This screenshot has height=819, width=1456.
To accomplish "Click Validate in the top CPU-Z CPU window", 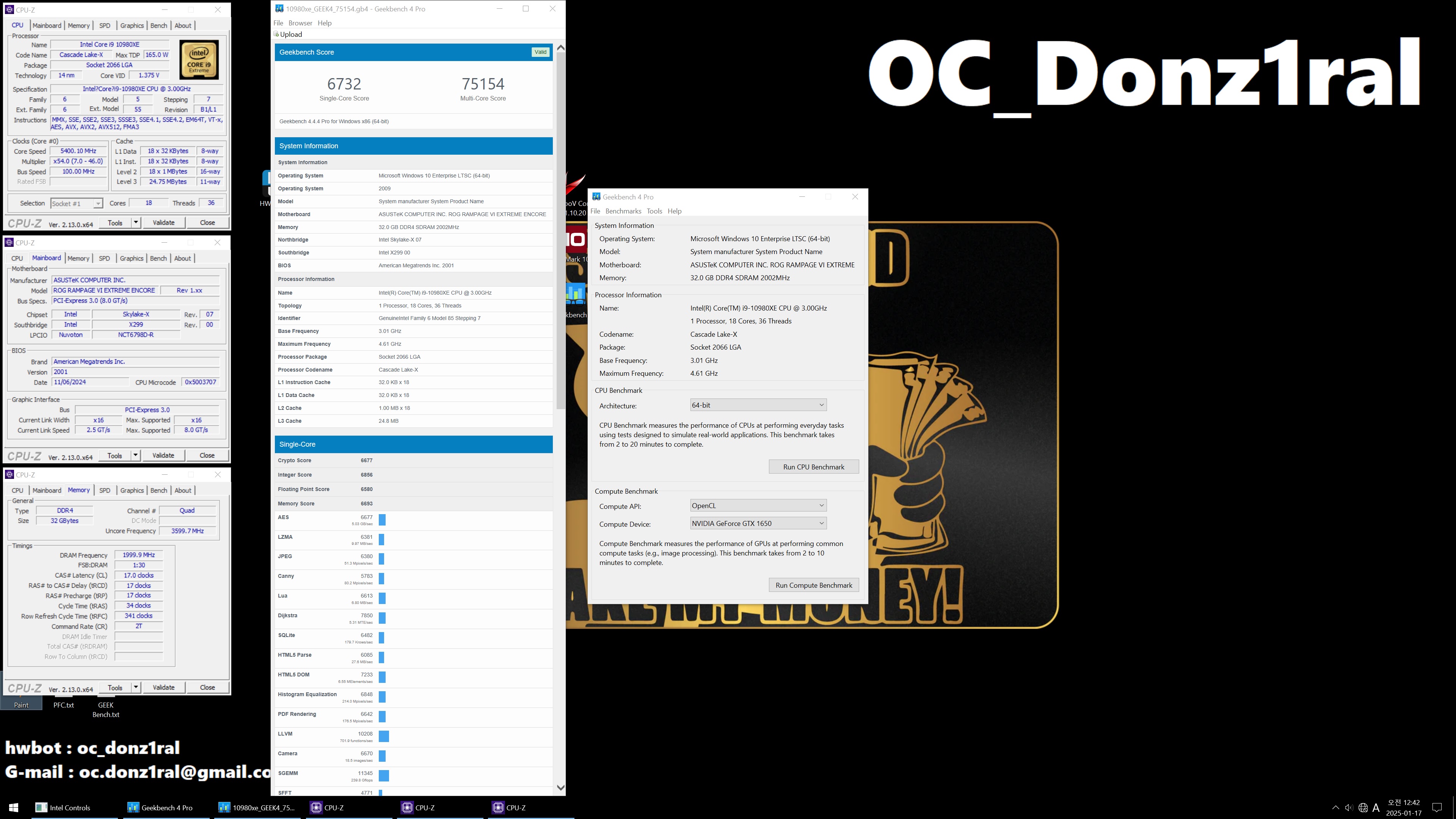I will tap(163, 223).
